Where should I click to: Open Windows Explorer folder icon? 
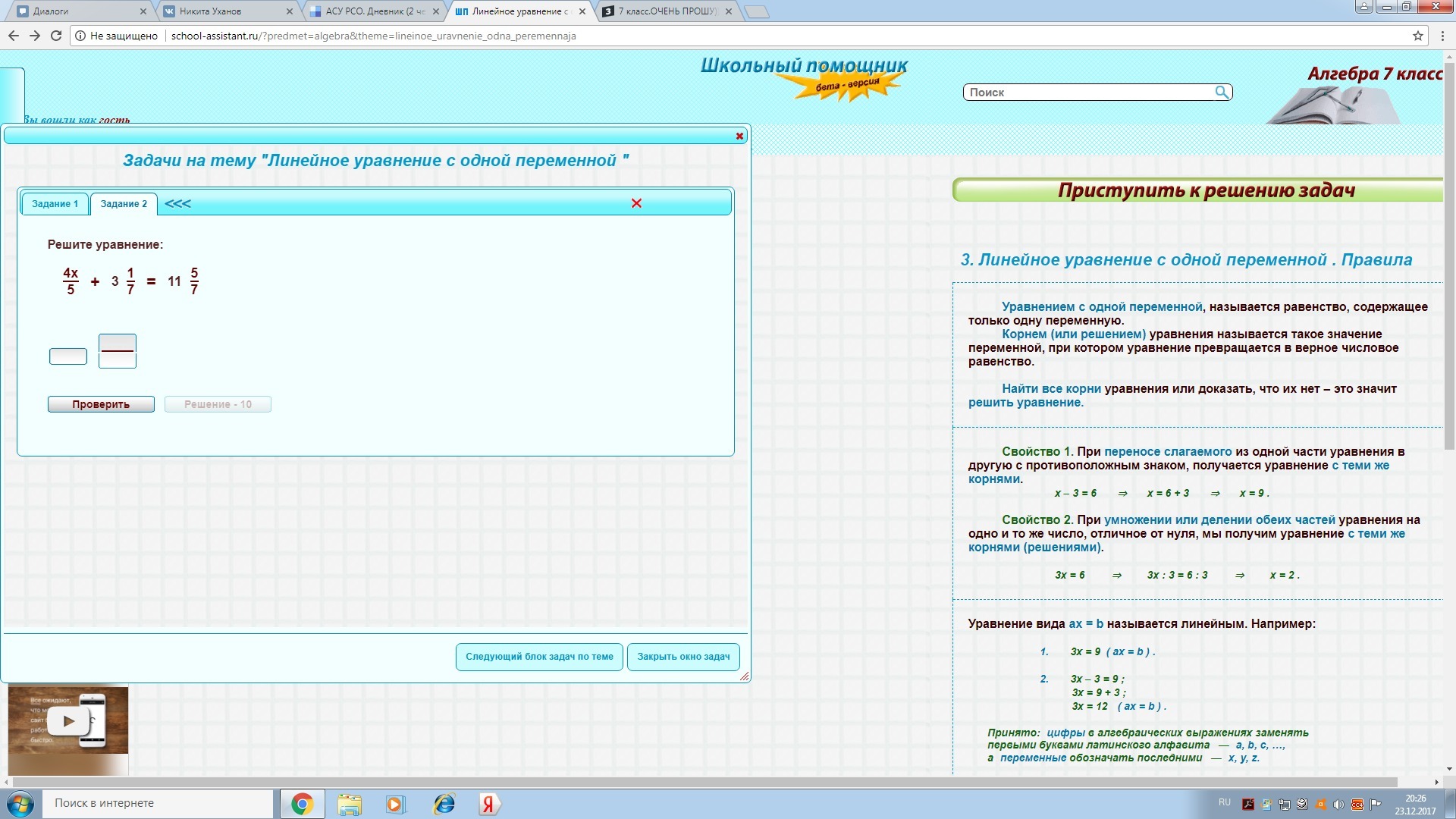350,804
